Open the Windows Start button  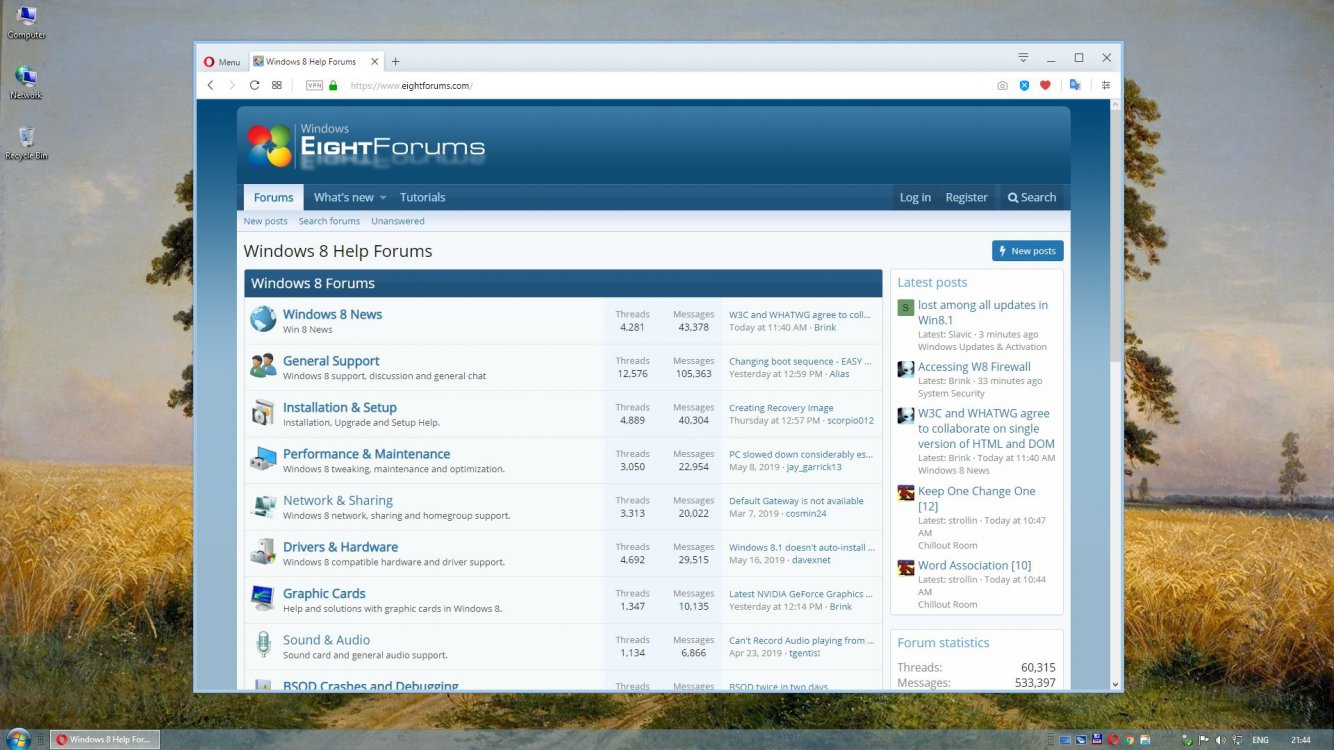pyautogui.click(x=20, y=739)
